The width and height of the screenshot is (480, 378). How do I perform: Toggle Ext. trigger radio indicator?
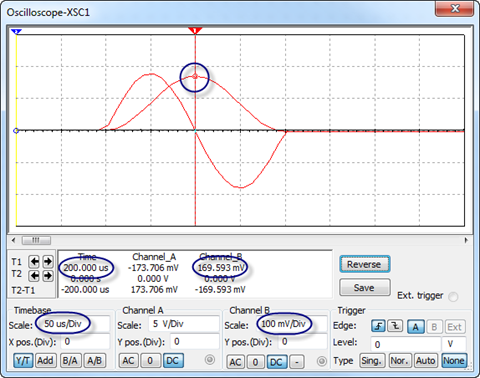point(453,296)
